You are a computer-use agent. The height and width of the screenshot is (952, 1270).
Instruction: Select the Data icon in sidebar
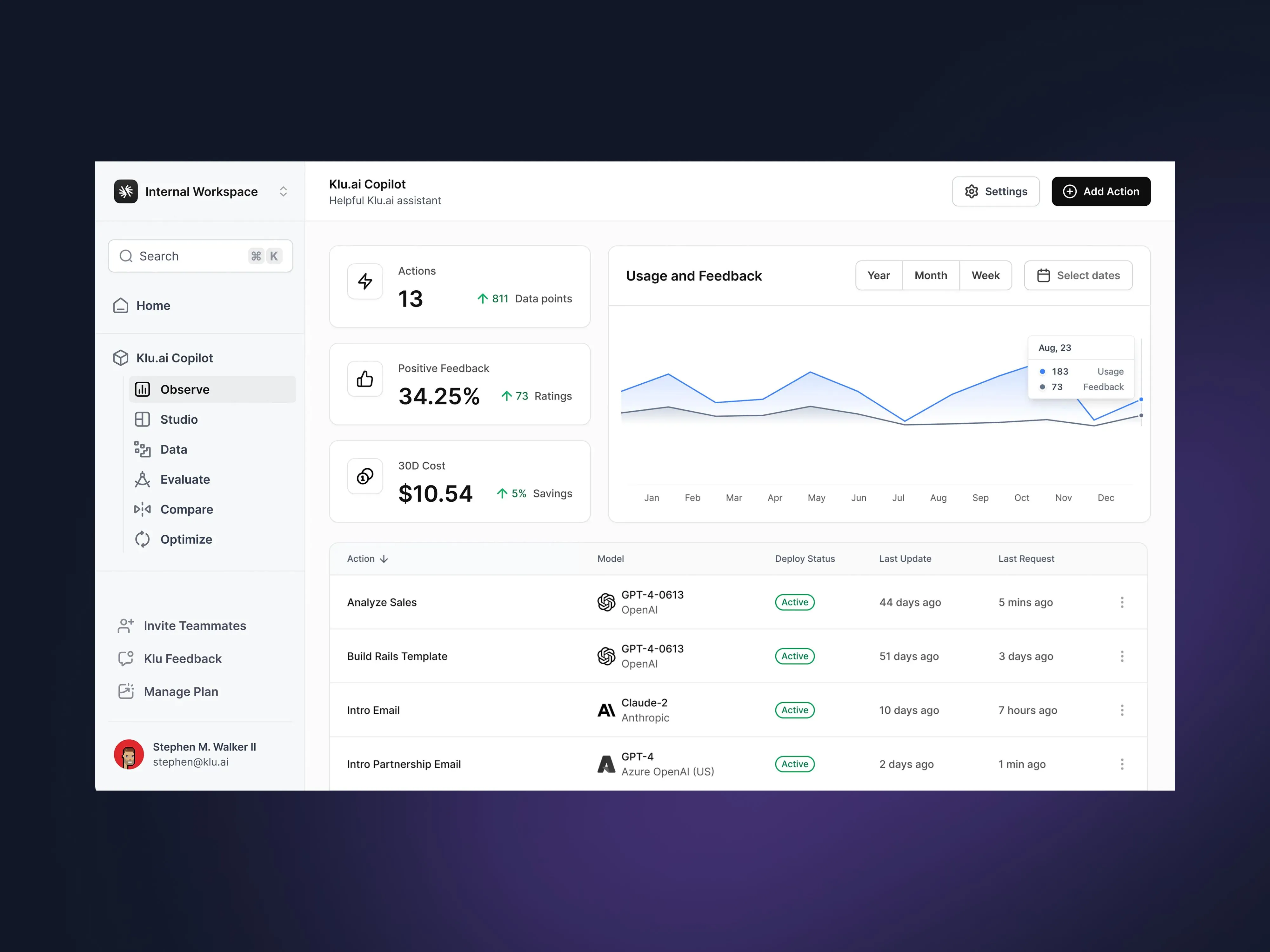coord(142,449)
